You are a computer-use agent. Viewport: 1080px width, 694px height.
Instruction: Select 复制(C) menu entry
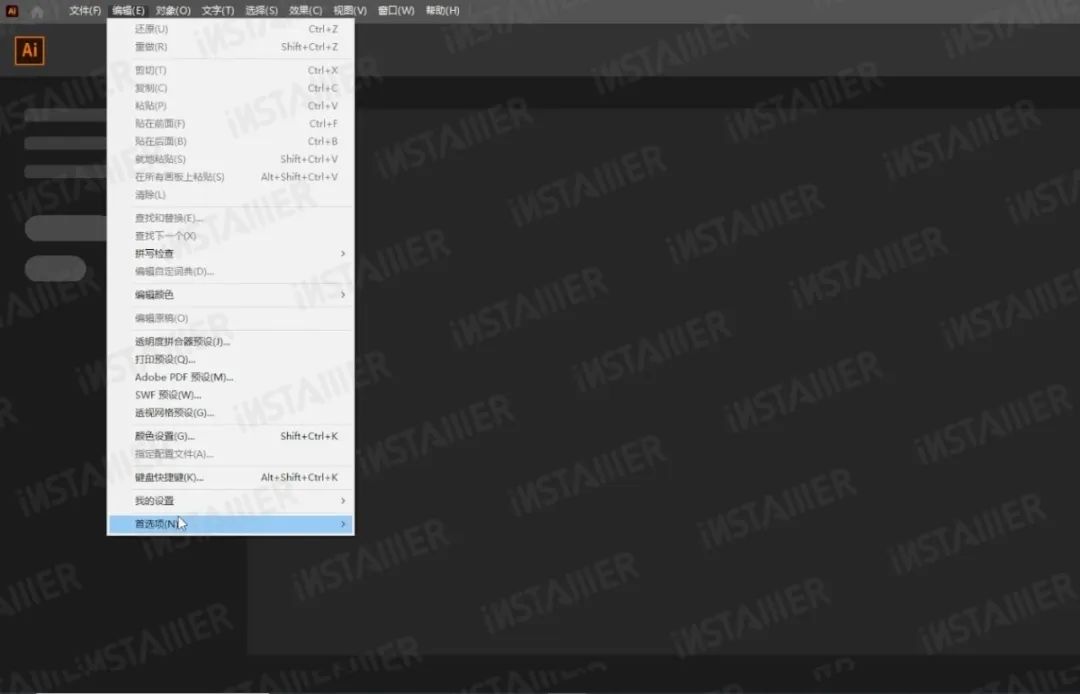[x=231, y=88]
